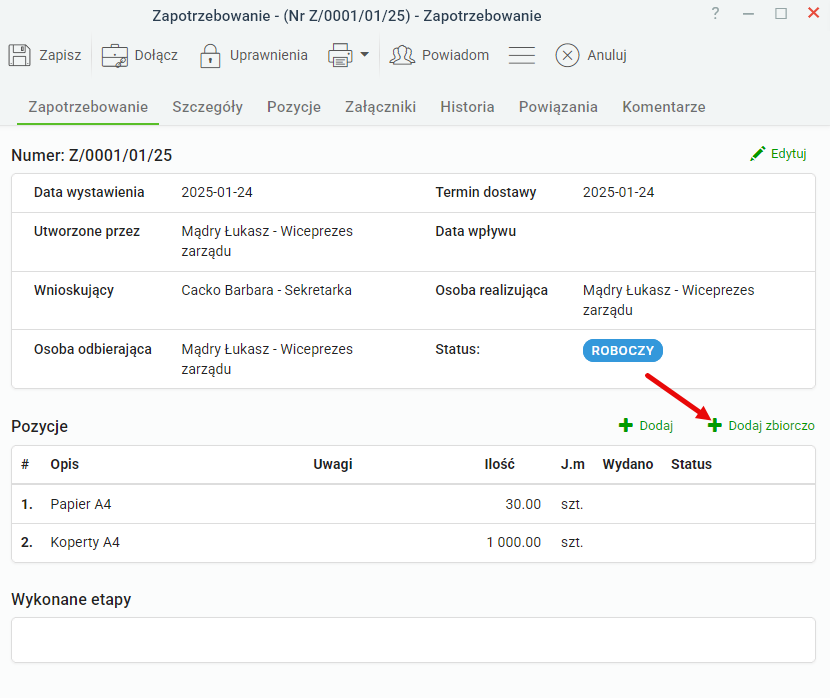Click the Dołącz label
Viewport: 830px width, 698px height.
(156, 55)
